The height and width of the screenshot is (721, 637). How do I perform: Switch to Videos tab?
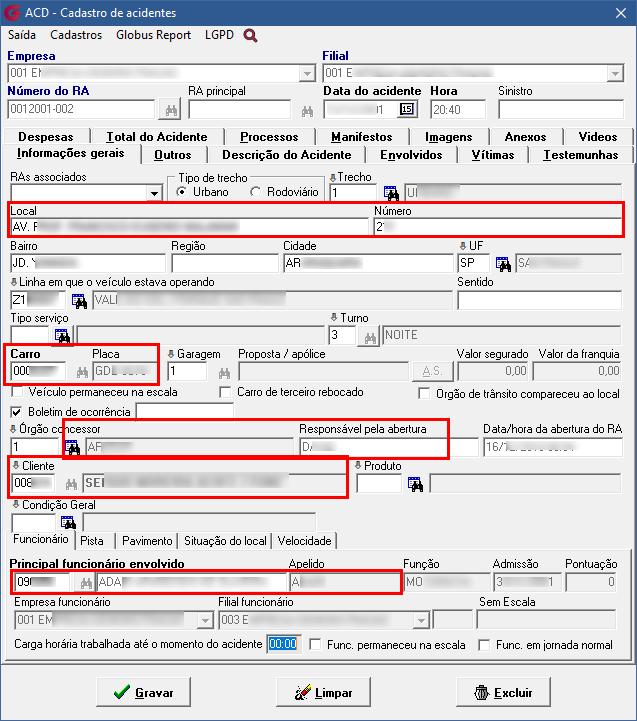pos(598,137)
